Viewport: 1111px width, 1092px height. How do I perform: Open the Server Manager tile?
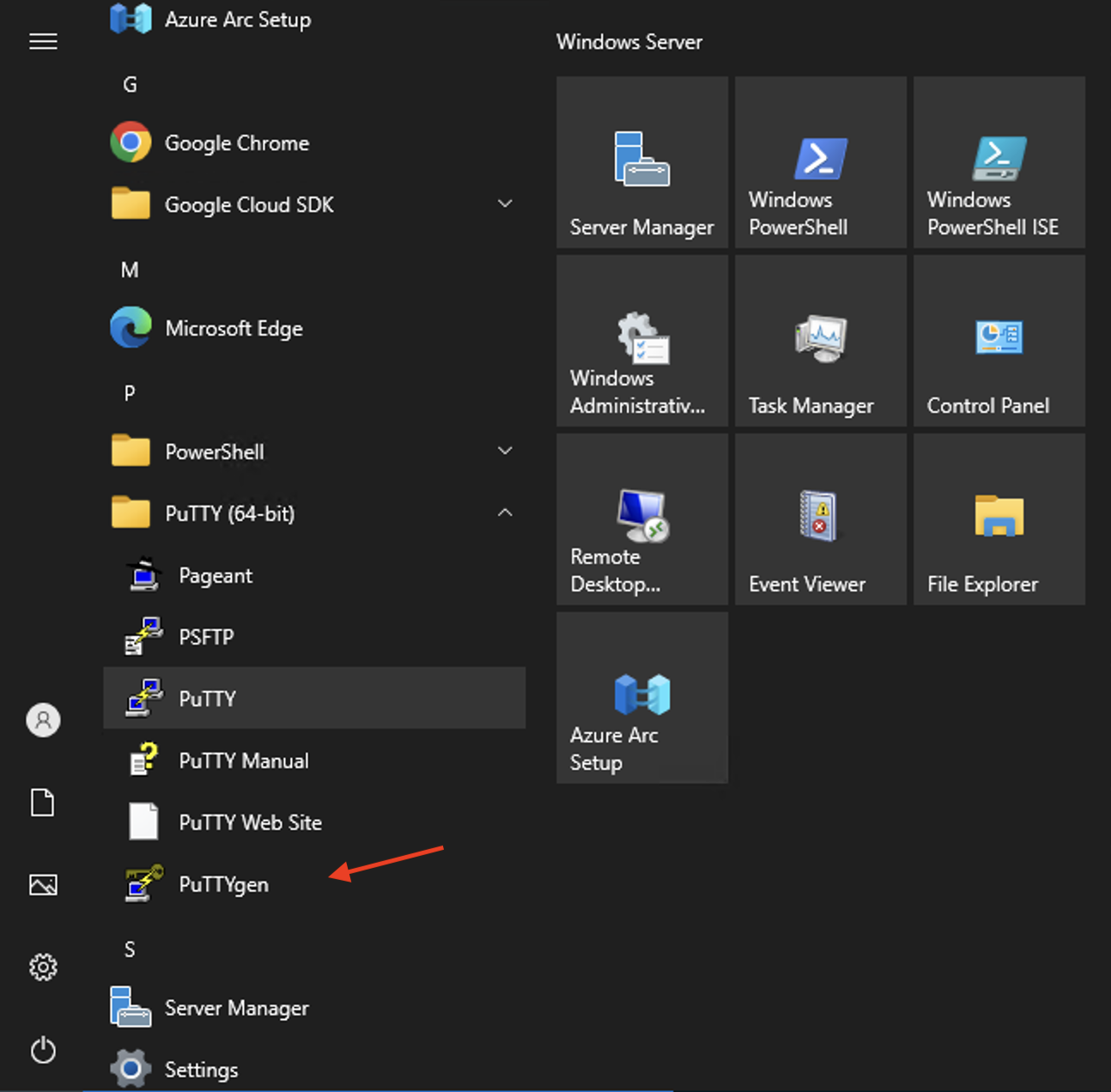coord(642,162)
